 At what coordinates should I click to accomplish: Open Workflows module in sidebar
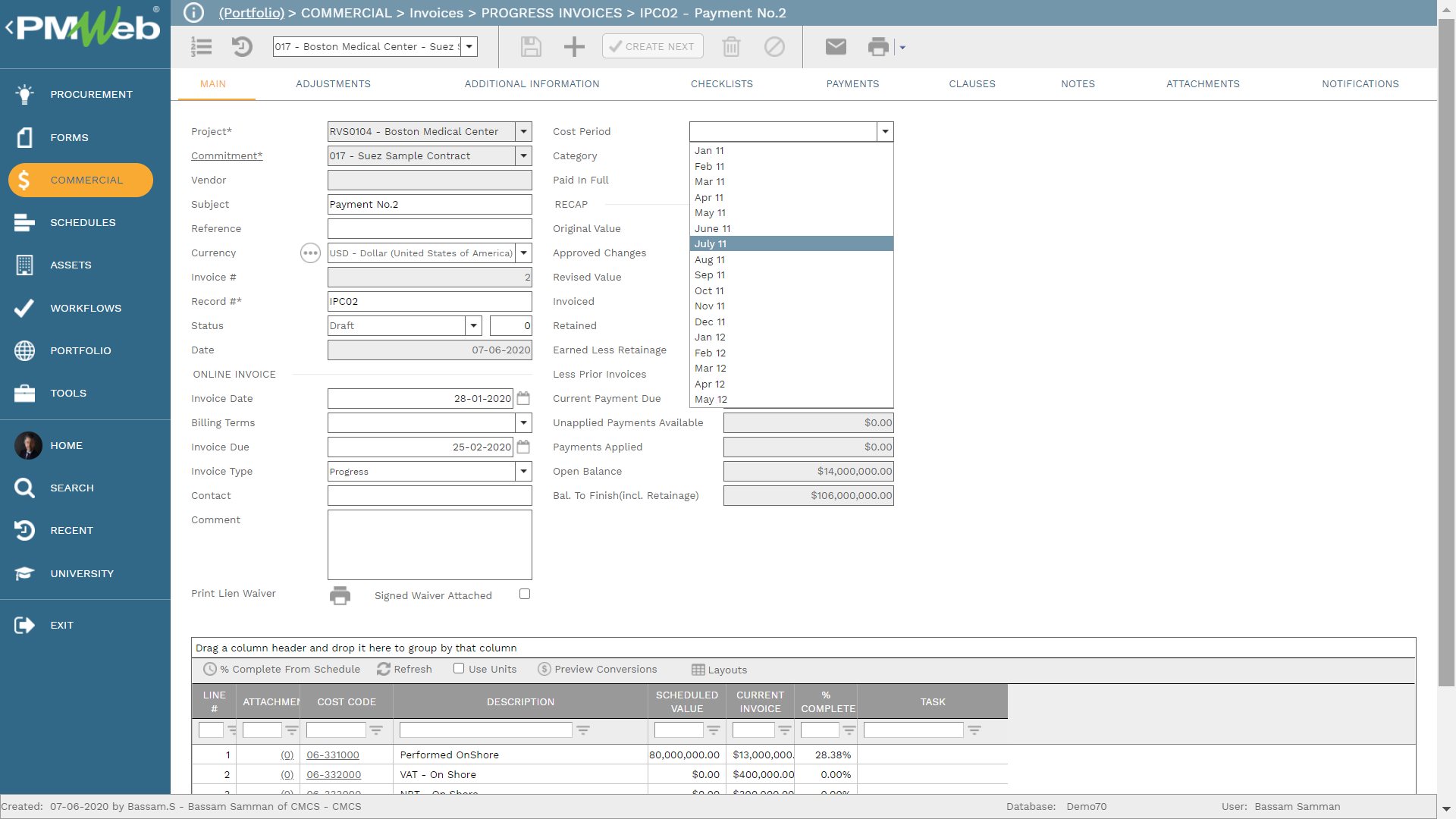pyautogui.click(x=85, y=308)
